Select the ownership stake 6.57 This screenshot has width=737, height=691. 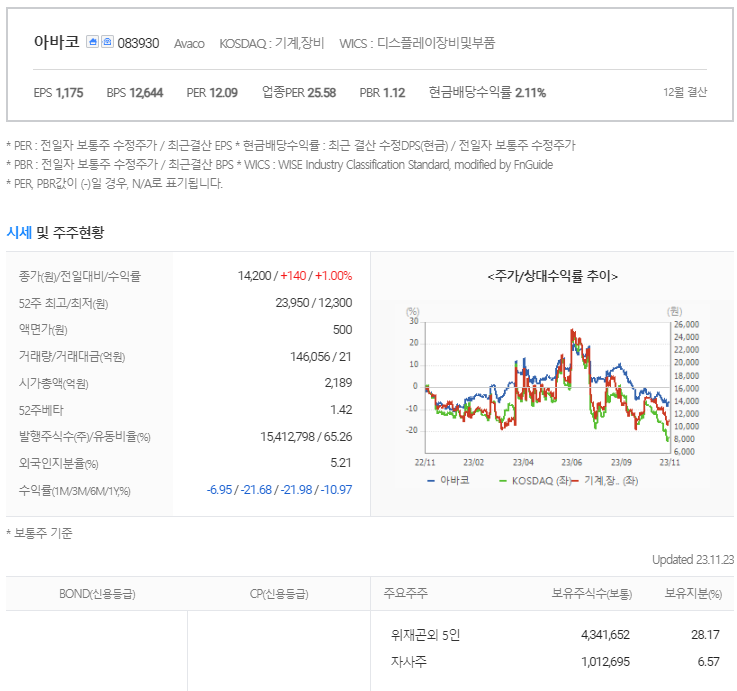click(708, 661)
